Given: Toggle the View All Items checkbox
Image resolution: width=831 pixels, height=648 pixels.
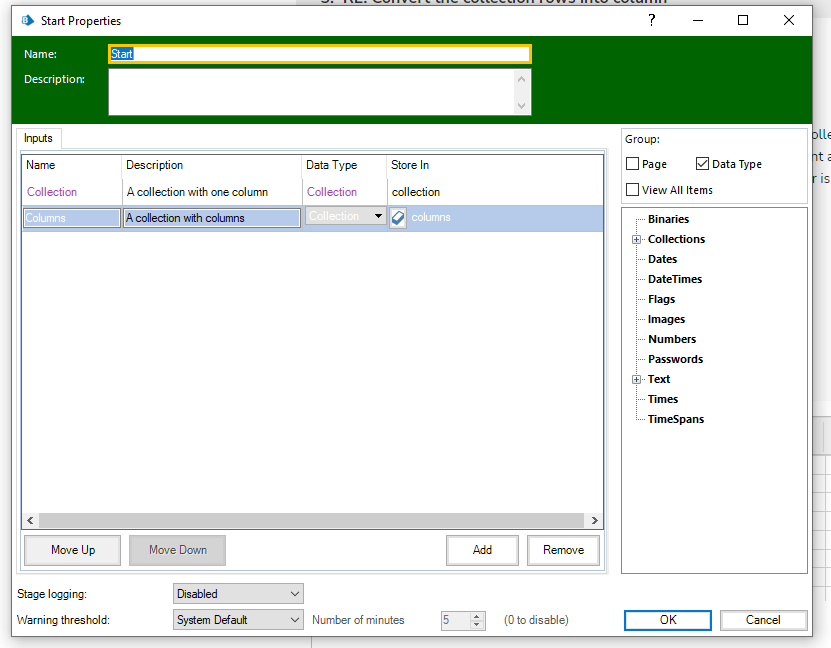Looking at the screenshot, I should 632,190.
